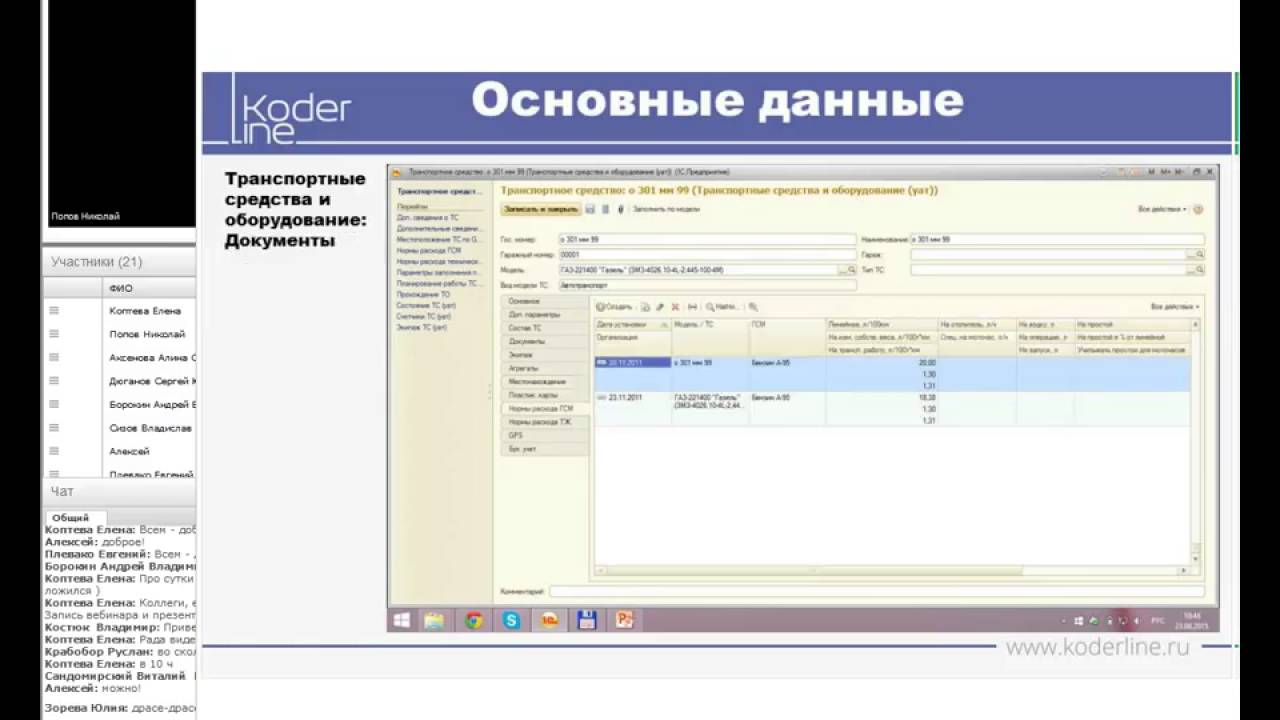1280x720 pixels.
Task: Click the Гаражный номер field with 00001
Action: 708,255
